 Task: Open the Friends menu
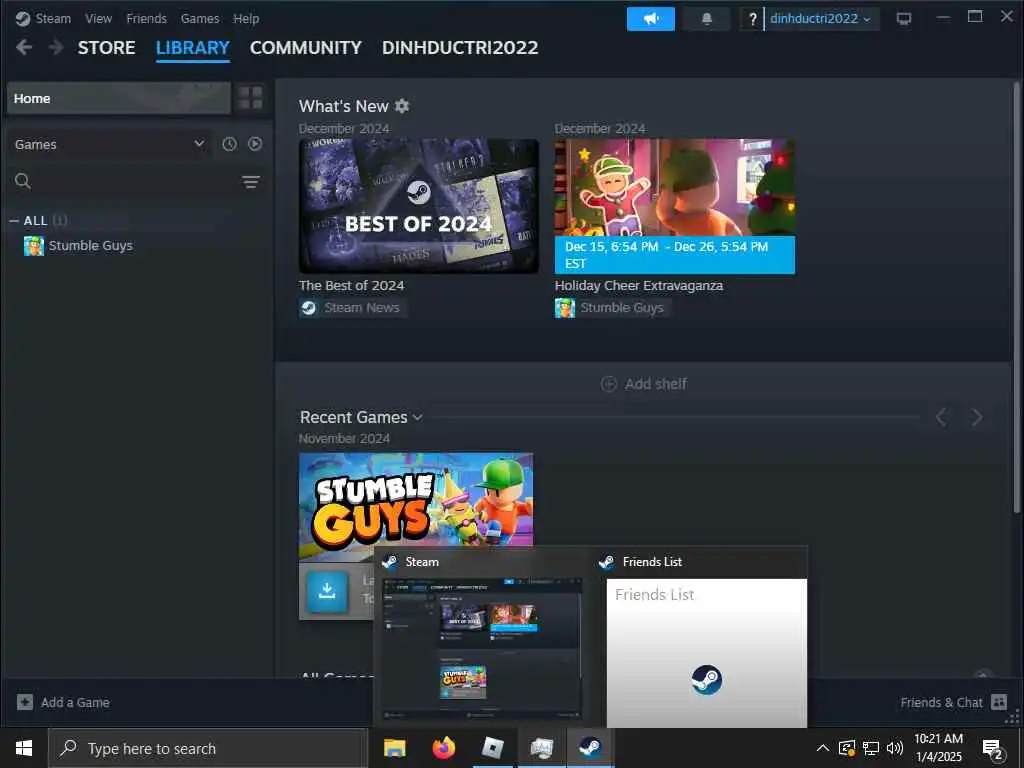click(x=146, y=18)
